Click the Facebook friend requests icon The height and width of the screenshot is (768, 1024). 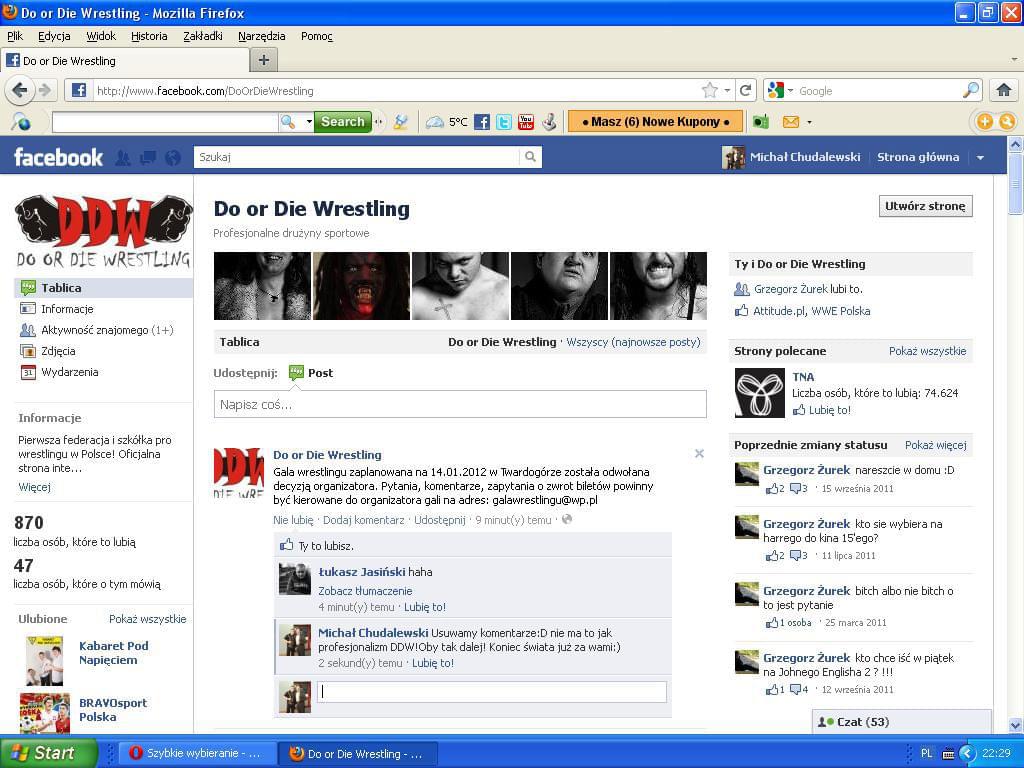click(x=122, y=157)
